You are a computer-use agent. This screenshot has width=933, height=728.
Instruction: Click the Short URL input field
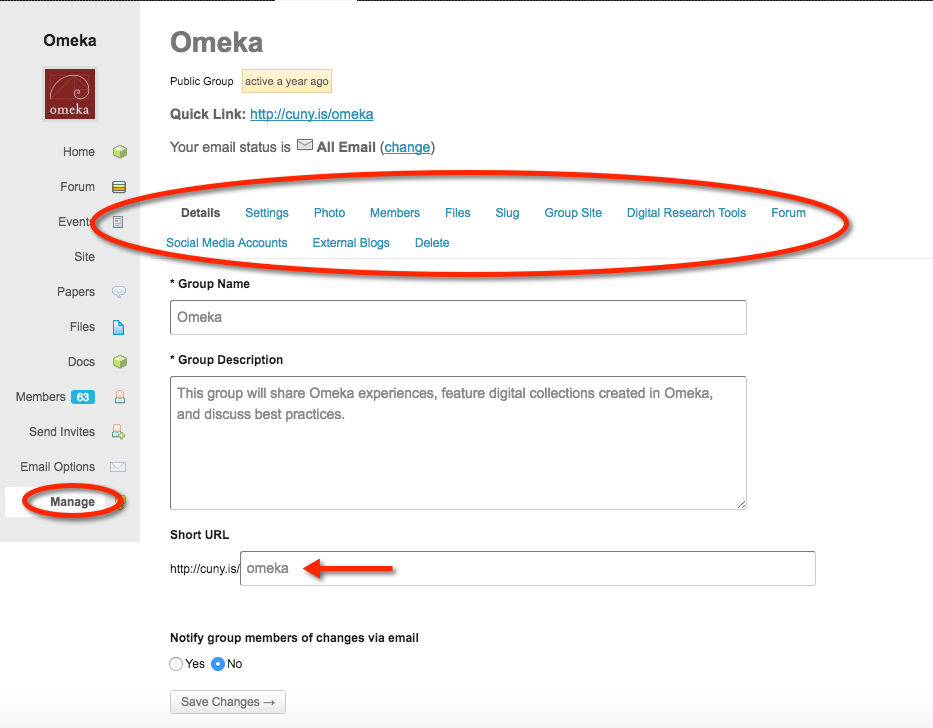click(528, 568)
